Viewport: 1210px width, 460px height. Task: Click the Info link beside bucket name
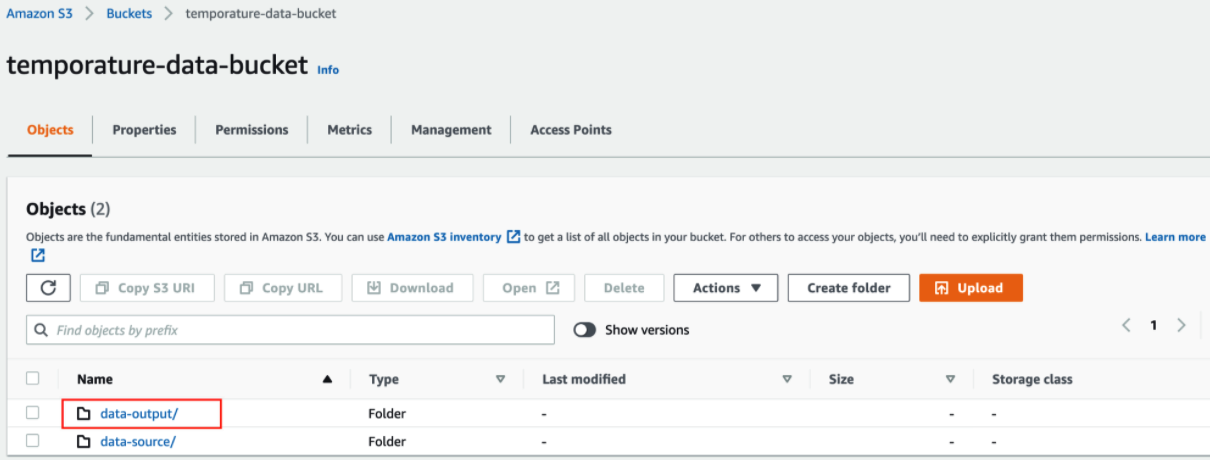(x=328, y=70)
